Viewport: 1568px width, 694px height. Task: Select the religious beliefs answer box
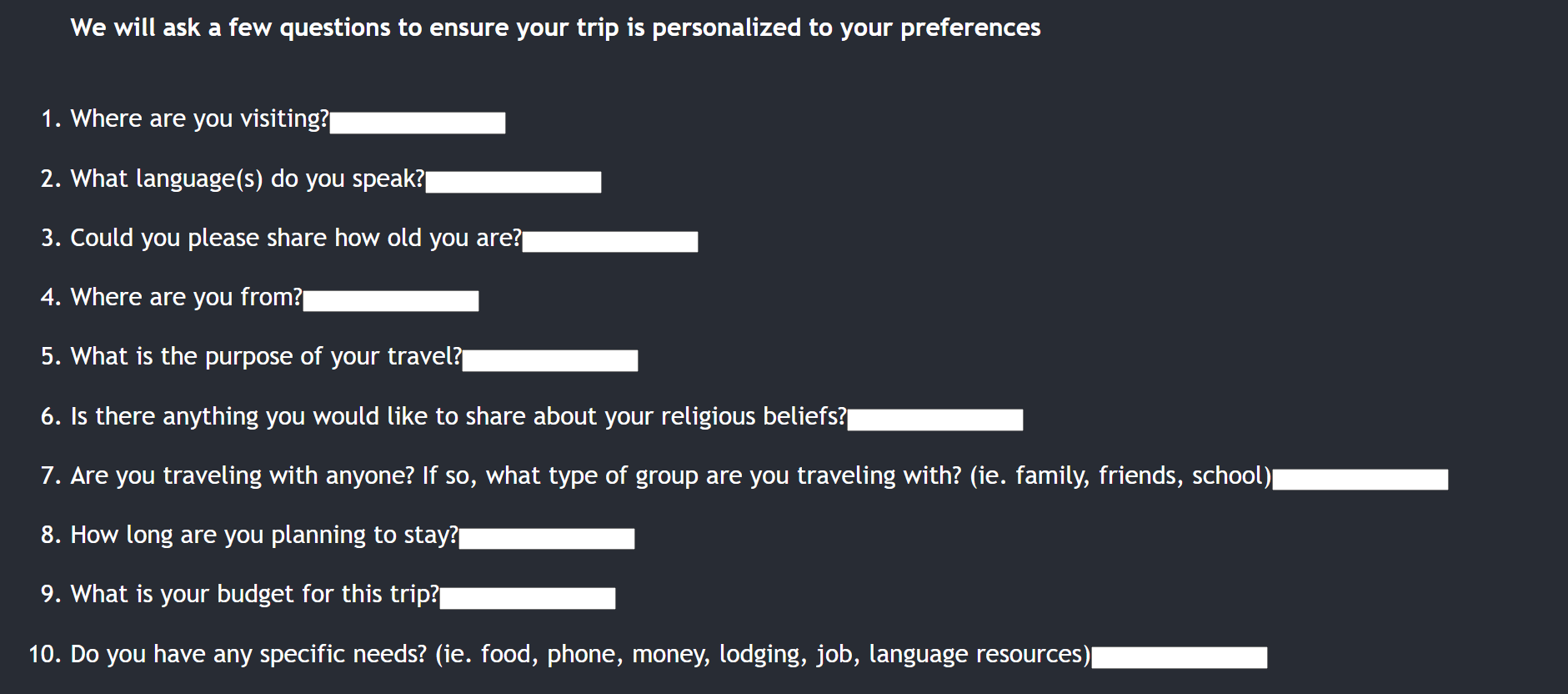tap(935, 420)
